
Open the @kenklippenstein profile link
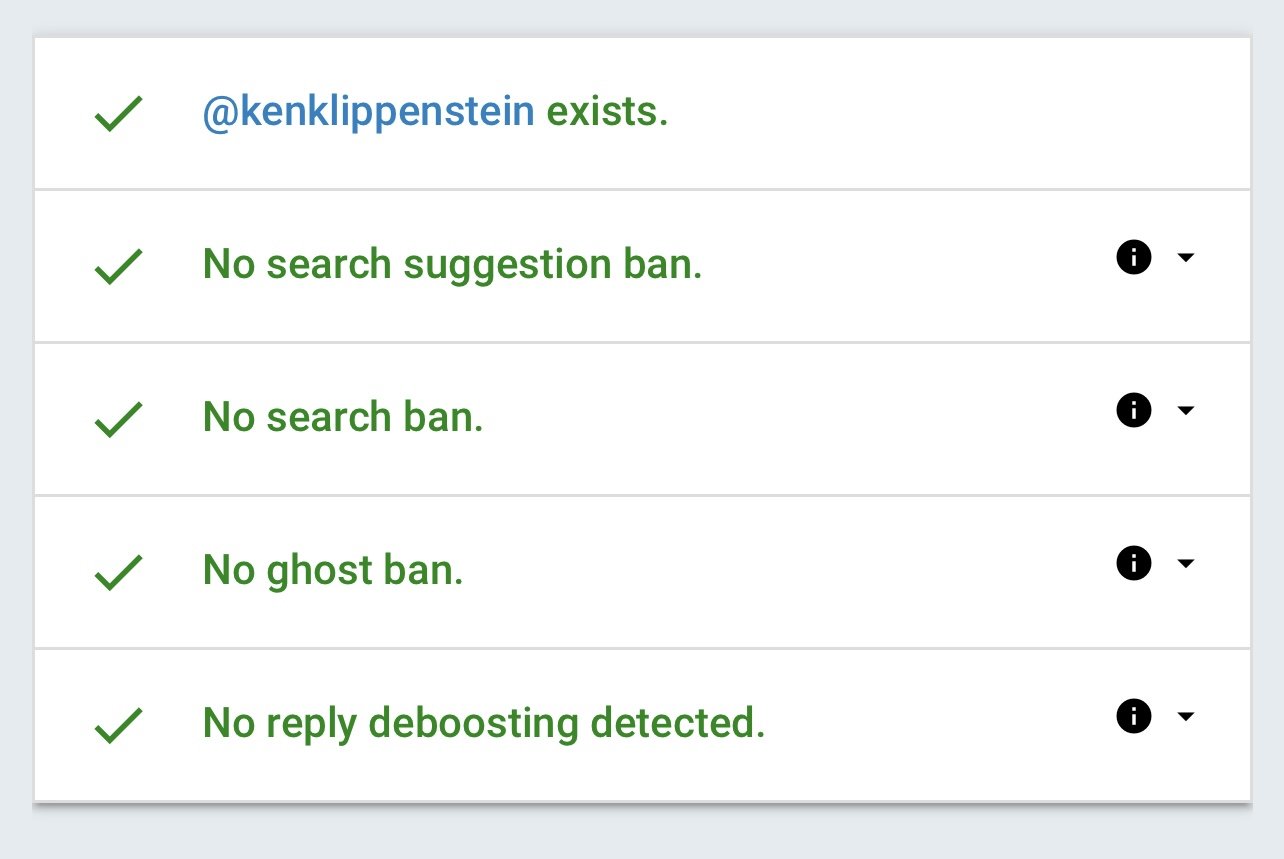coord(368,113)
